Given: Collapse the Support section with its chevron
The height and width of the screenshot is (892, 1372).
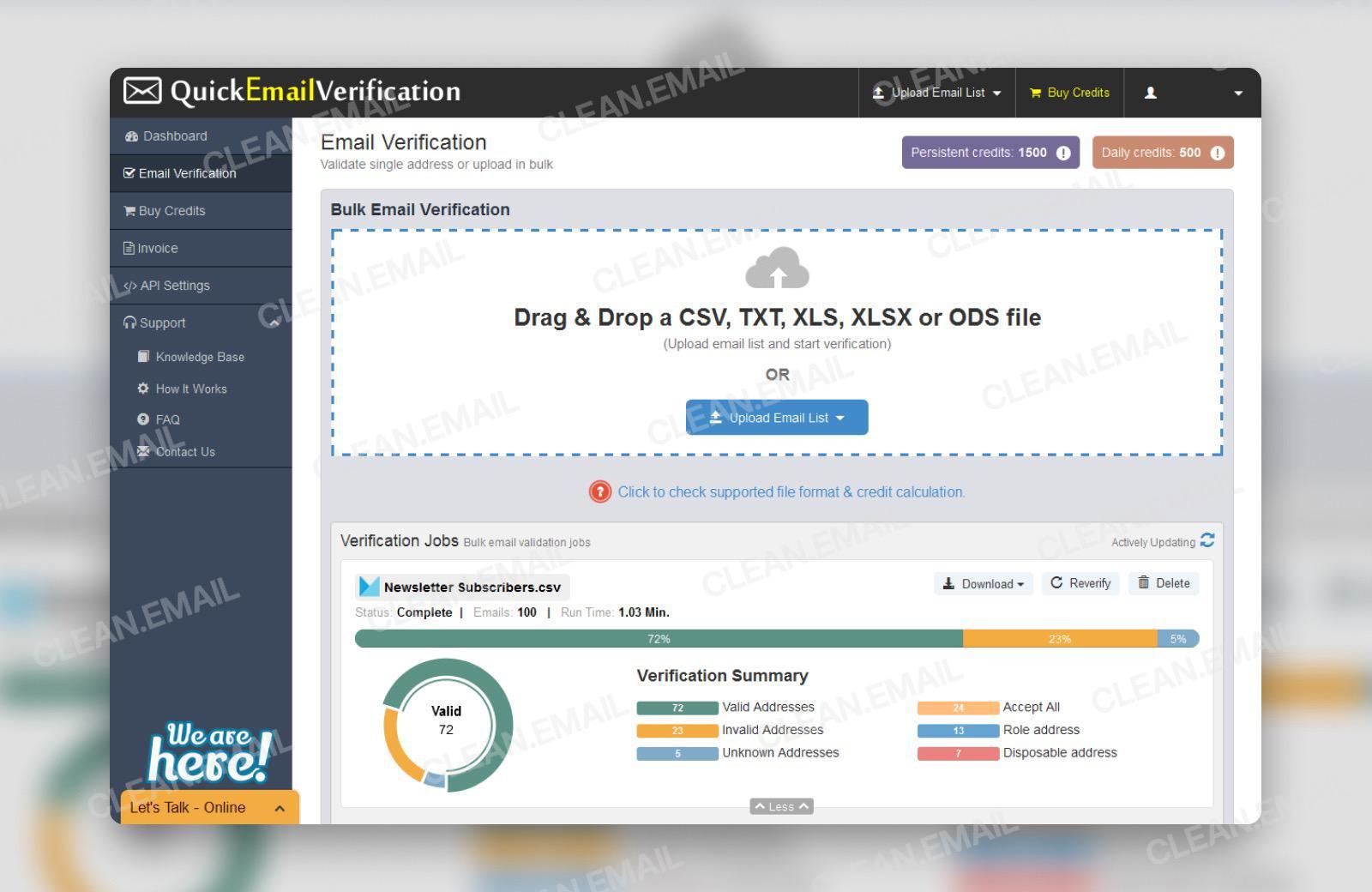Looking at the screenshot, I should pyautogui.click(x=273, y=322).
